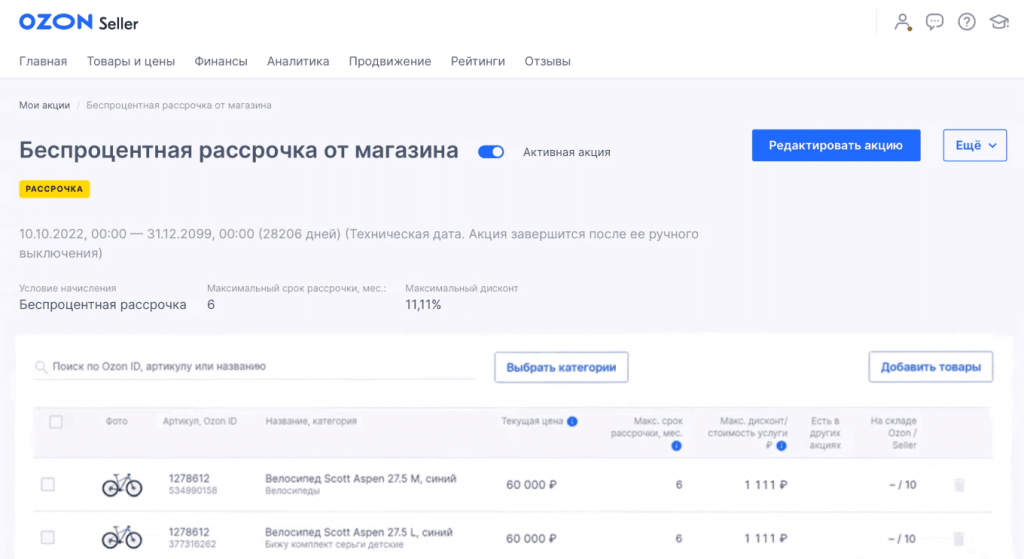This screenshot has width=1024, height=559.
Task: Click the help question mark icon
Action: 966,21
